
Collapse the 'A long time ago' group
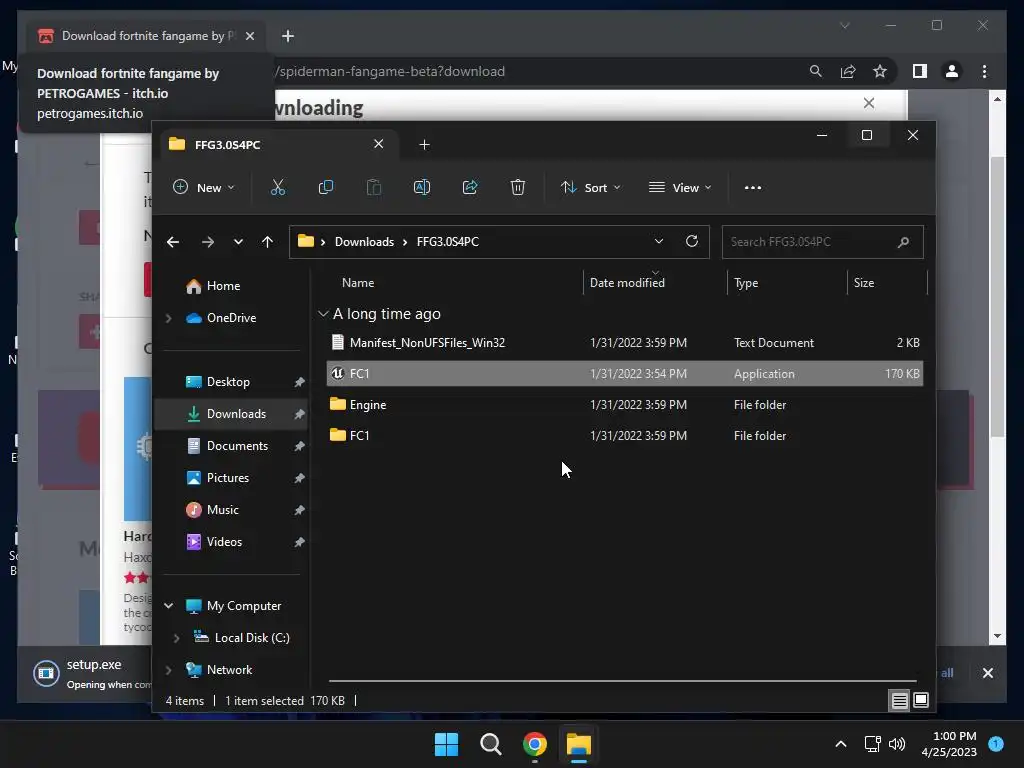(x=323, y=314)
